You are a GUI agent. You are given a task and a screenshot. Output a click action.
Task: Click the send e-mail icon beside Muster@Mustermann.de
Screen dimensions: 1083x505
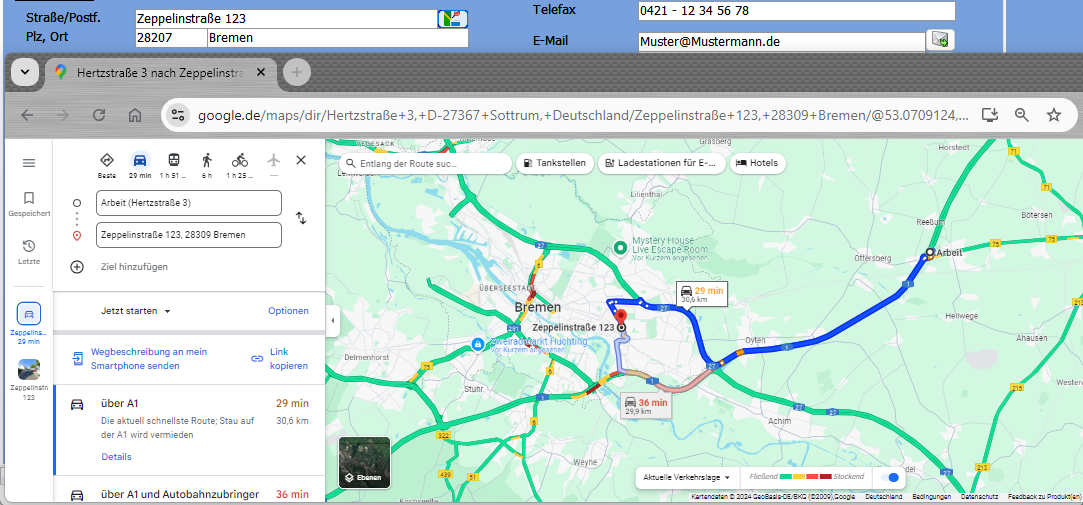tap(940, 40)
